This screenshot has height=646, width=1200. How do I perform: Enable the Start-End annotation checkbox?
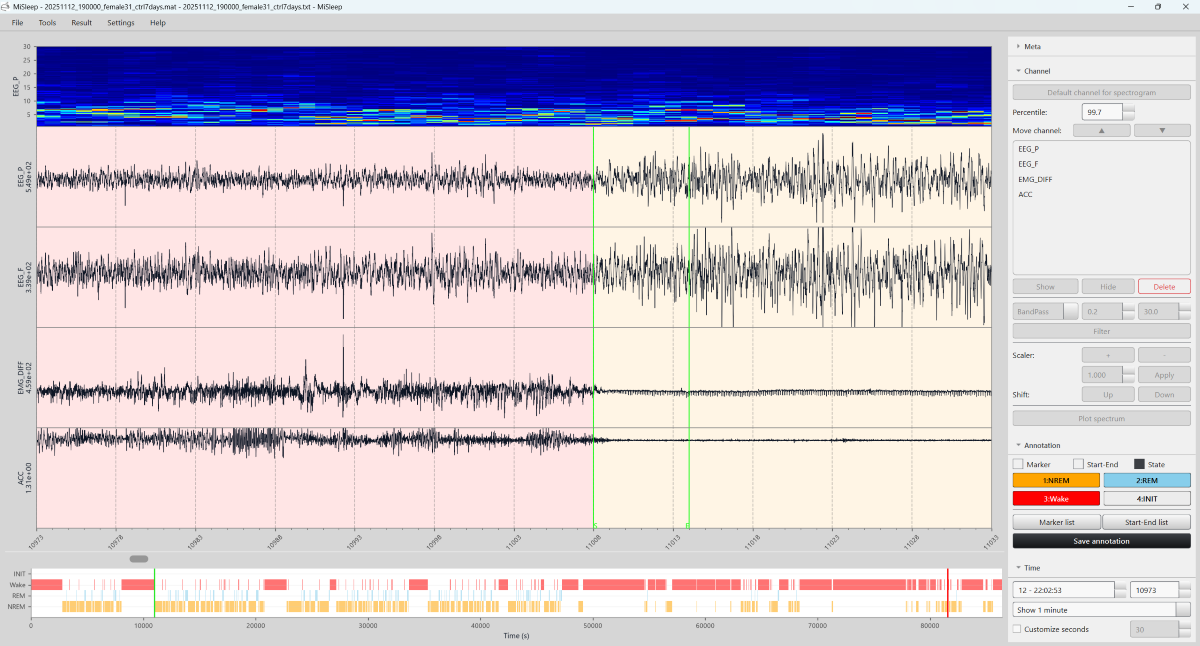click(1078, 464)
